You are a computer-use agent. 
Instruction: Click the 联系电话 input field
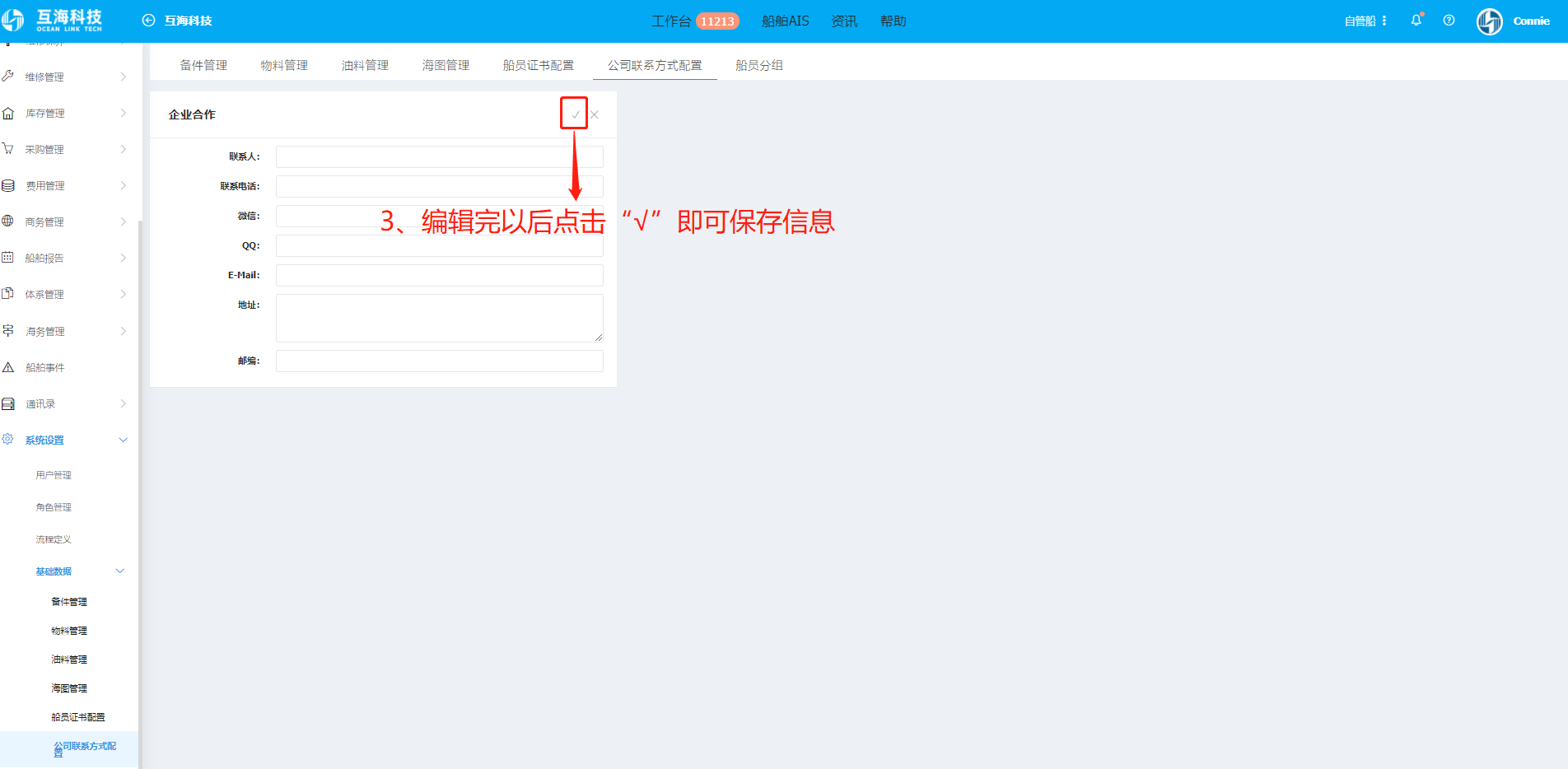[x=440, y=186]
